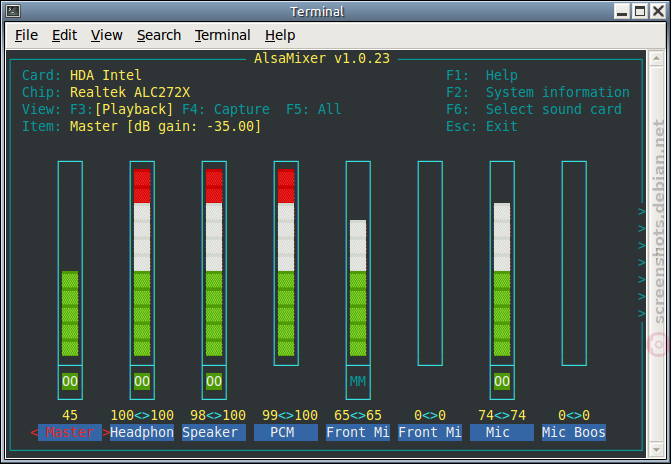
Task: Click the empty 0<>0 Front Mi volume bar
Action: click(x=430, y=263)
